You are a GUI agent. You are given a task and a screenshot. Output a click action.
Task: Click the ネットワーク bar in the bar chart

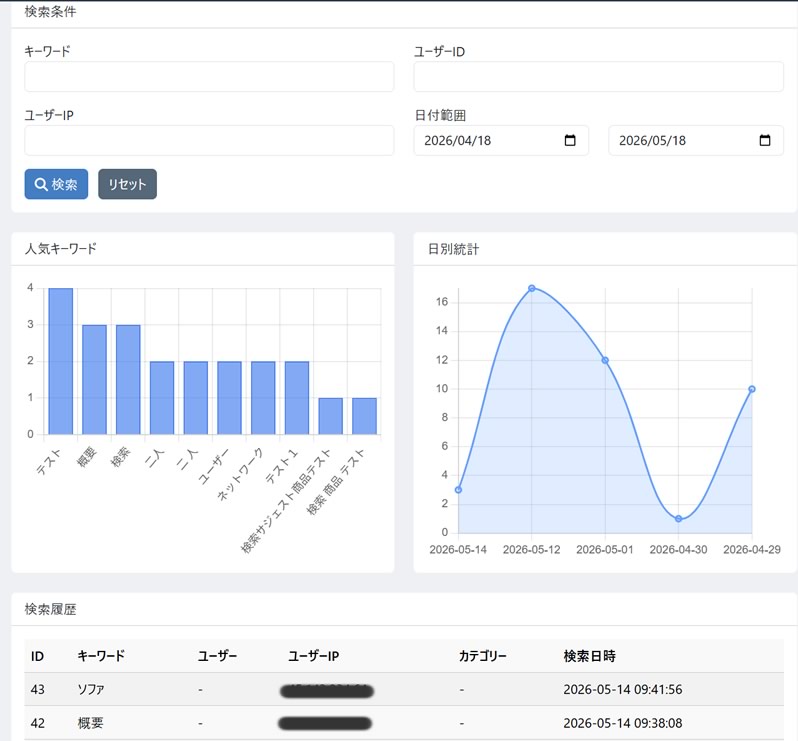click(x=263, y=398)
